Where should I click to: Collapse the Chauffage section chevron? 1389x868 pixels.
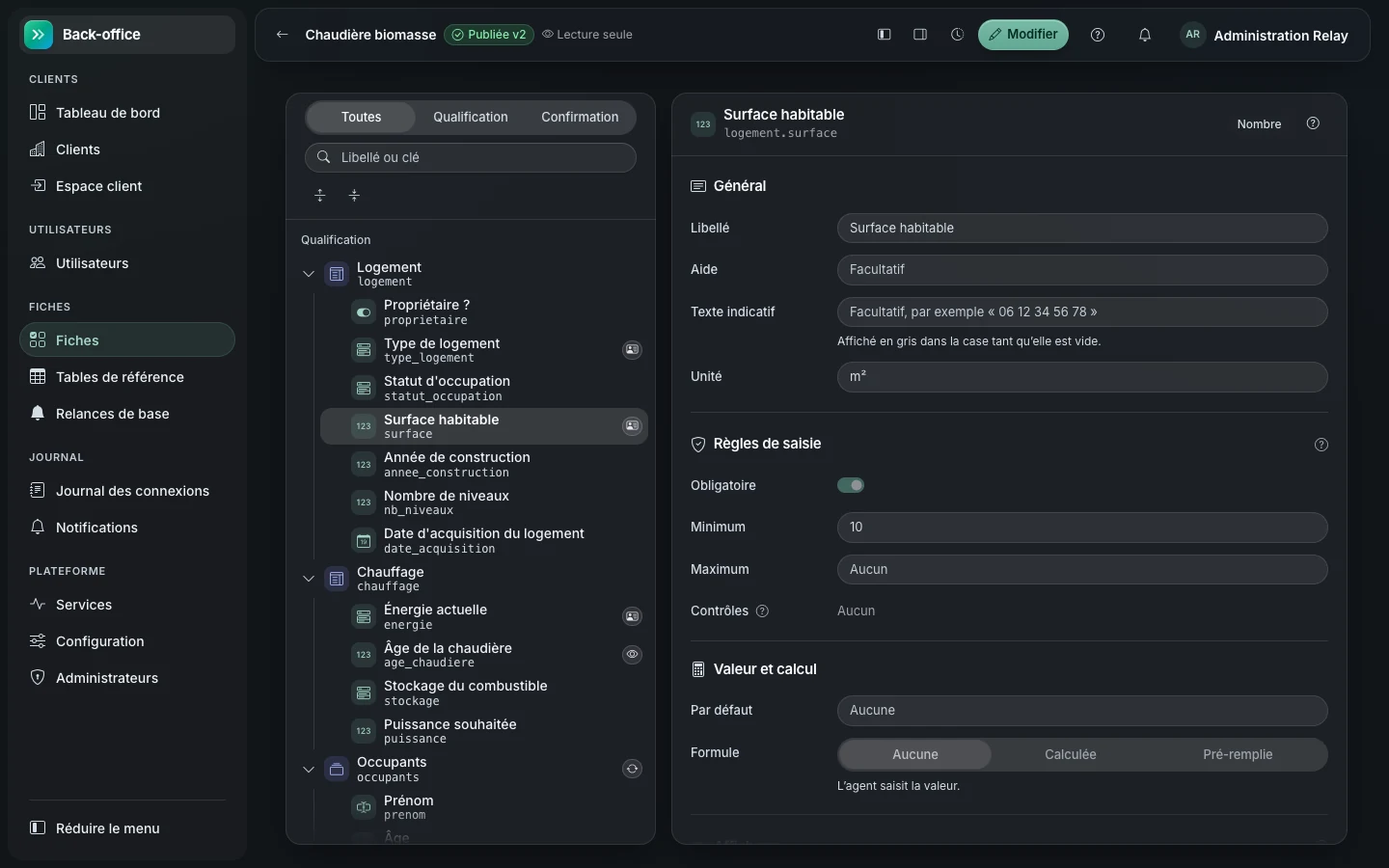309,579
